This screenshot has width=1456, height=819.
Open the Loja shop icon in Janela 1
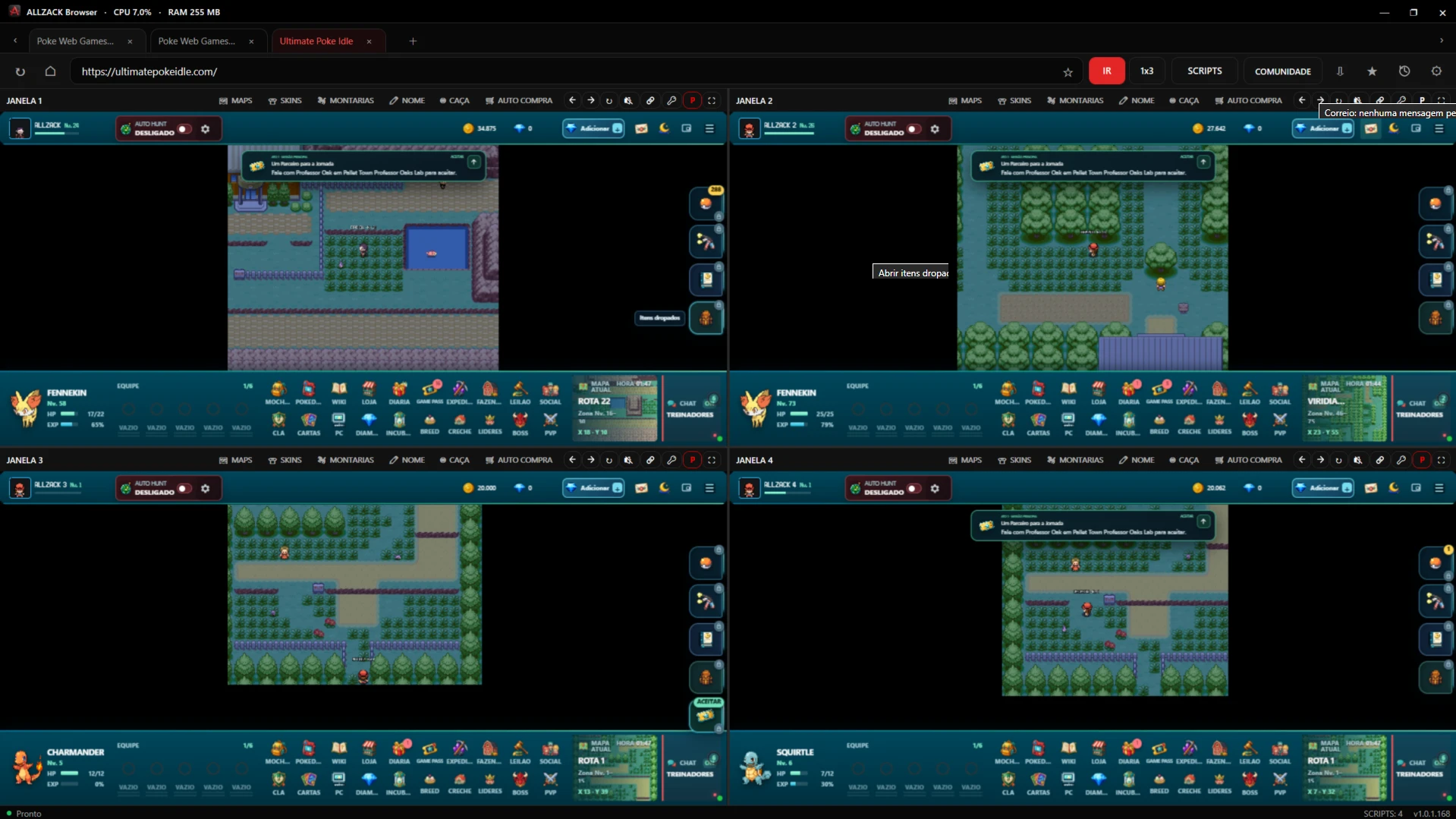coord(369,392)
